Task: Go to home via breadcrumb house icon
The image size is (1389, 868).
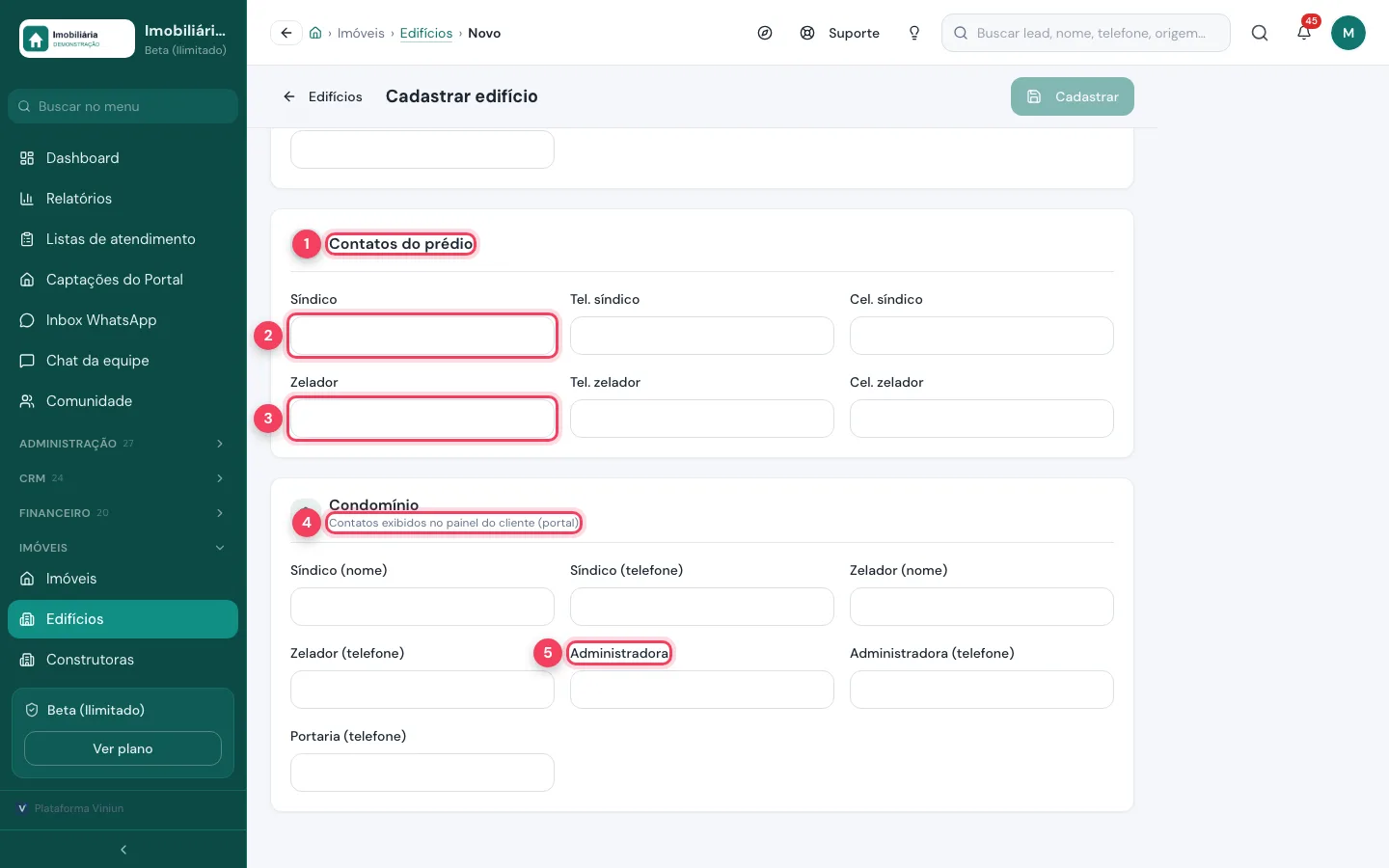Action: [315, 33]
